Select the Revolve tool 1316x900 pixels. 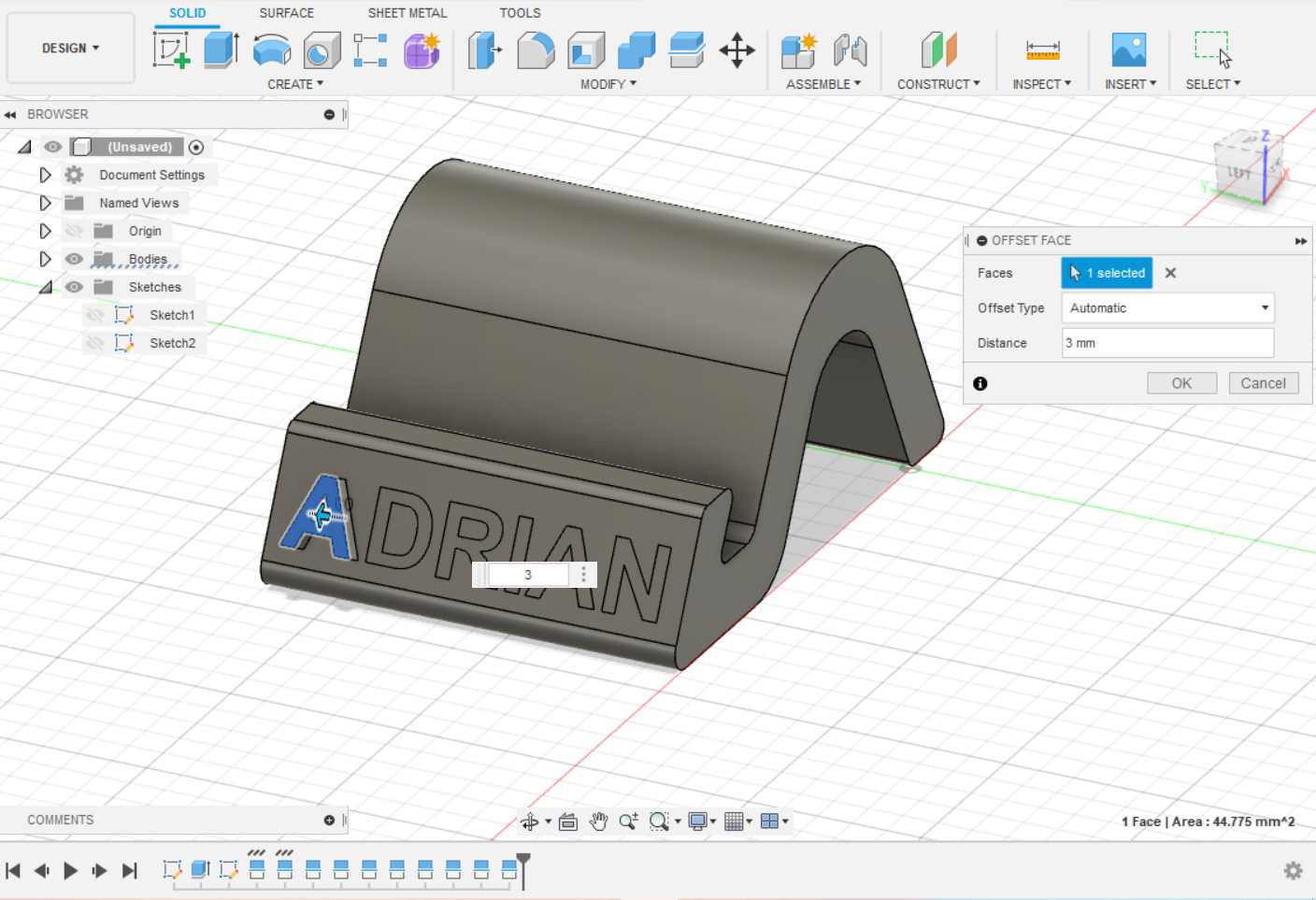pos(272,50)
